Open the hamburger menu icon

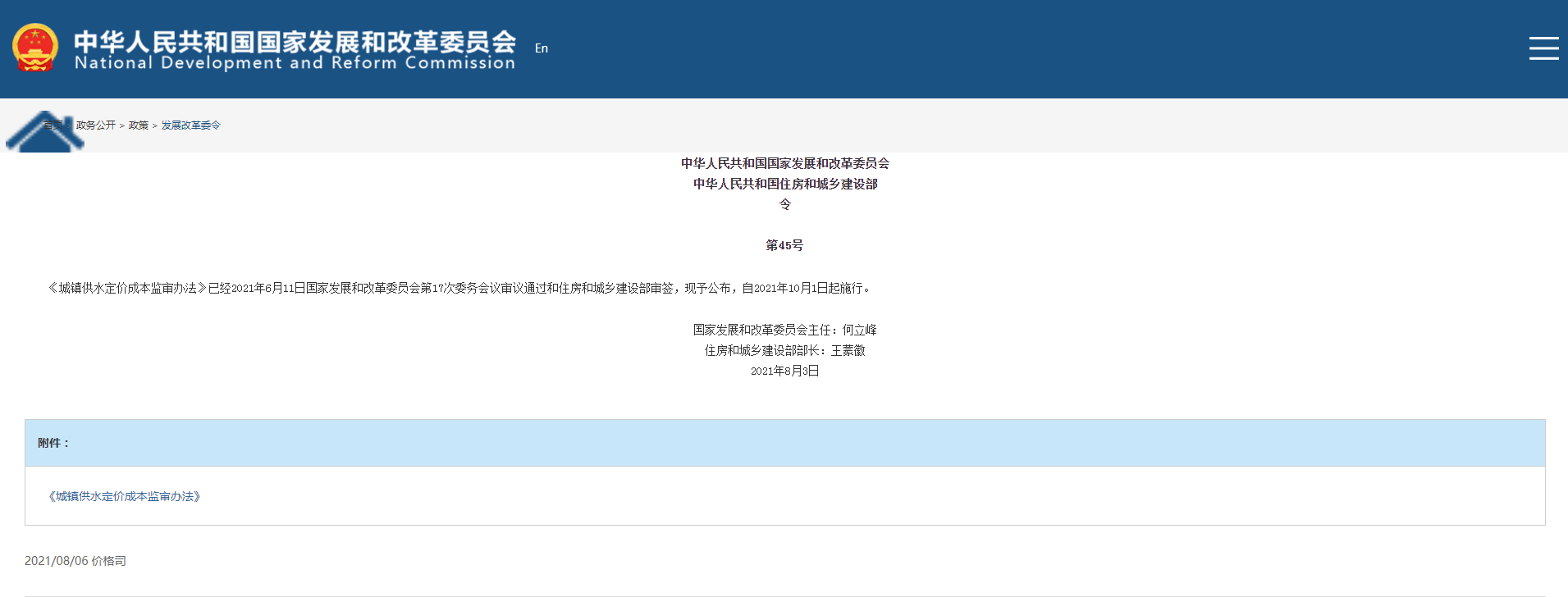[x=1543, y=48]
